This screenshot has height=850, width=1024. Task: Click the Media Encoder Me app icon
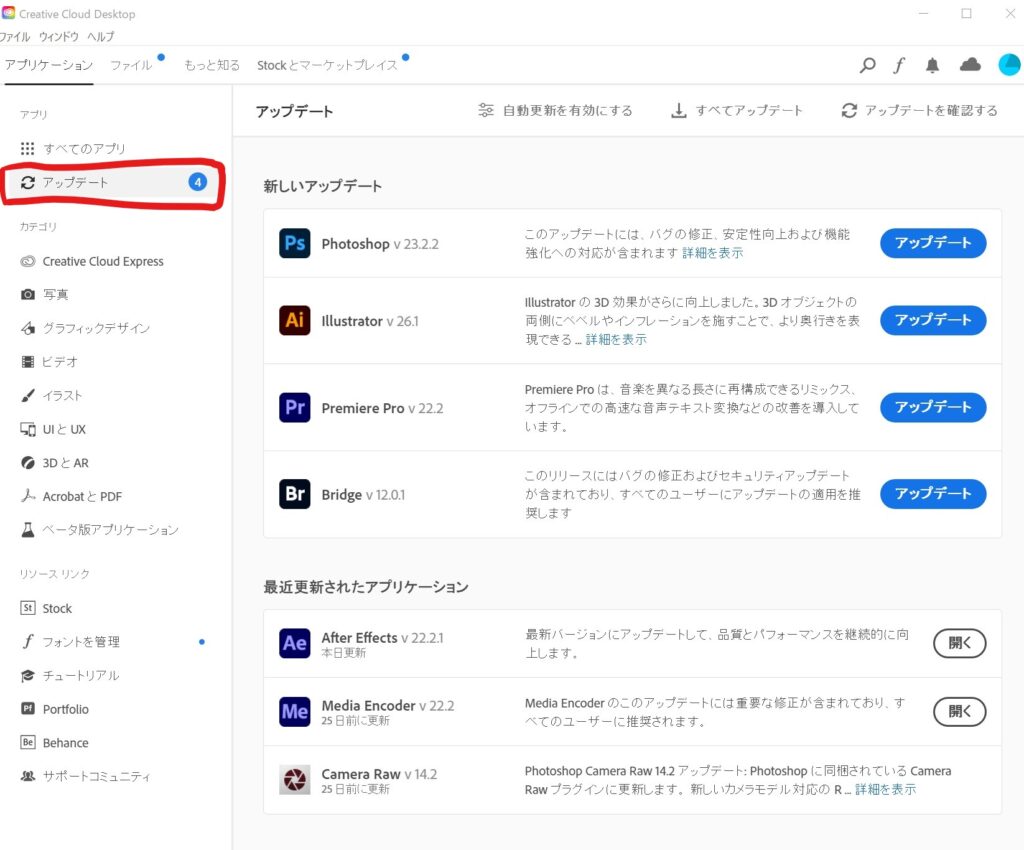(x=295, y=712)
